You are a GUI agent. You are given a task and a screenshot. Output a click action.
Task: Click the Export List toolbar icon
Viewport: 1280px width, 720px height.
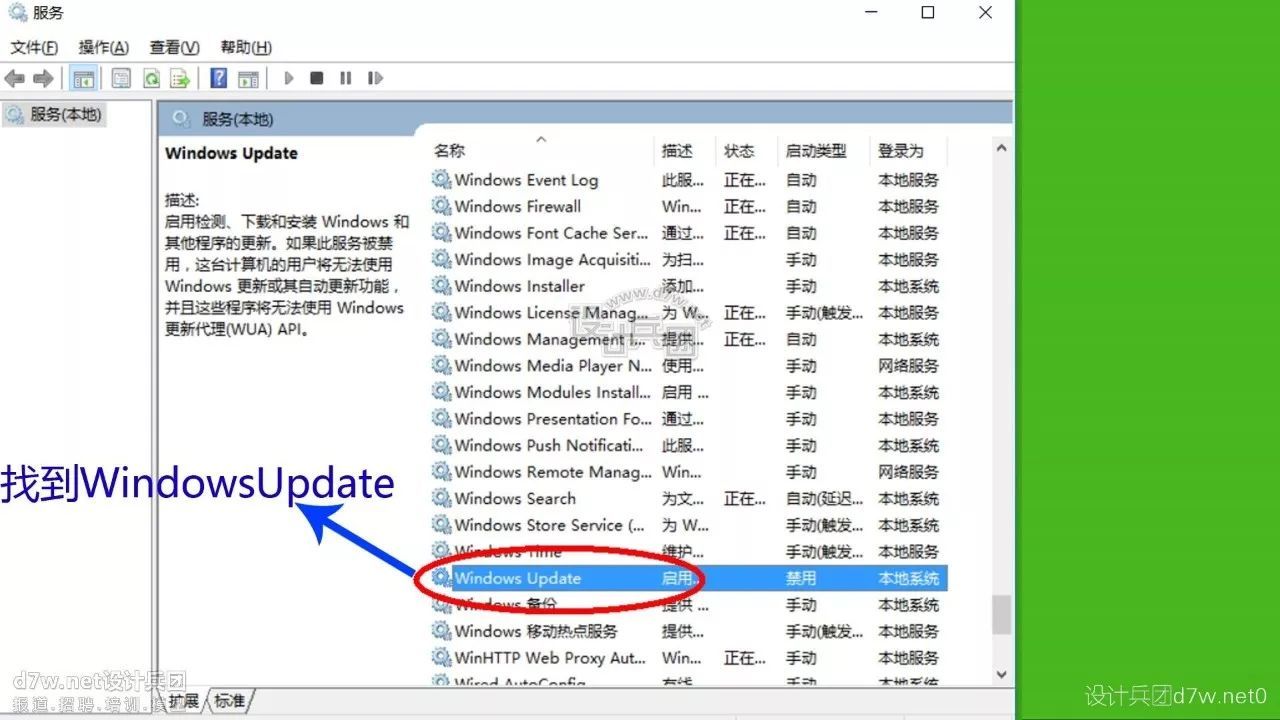point(180,78)
